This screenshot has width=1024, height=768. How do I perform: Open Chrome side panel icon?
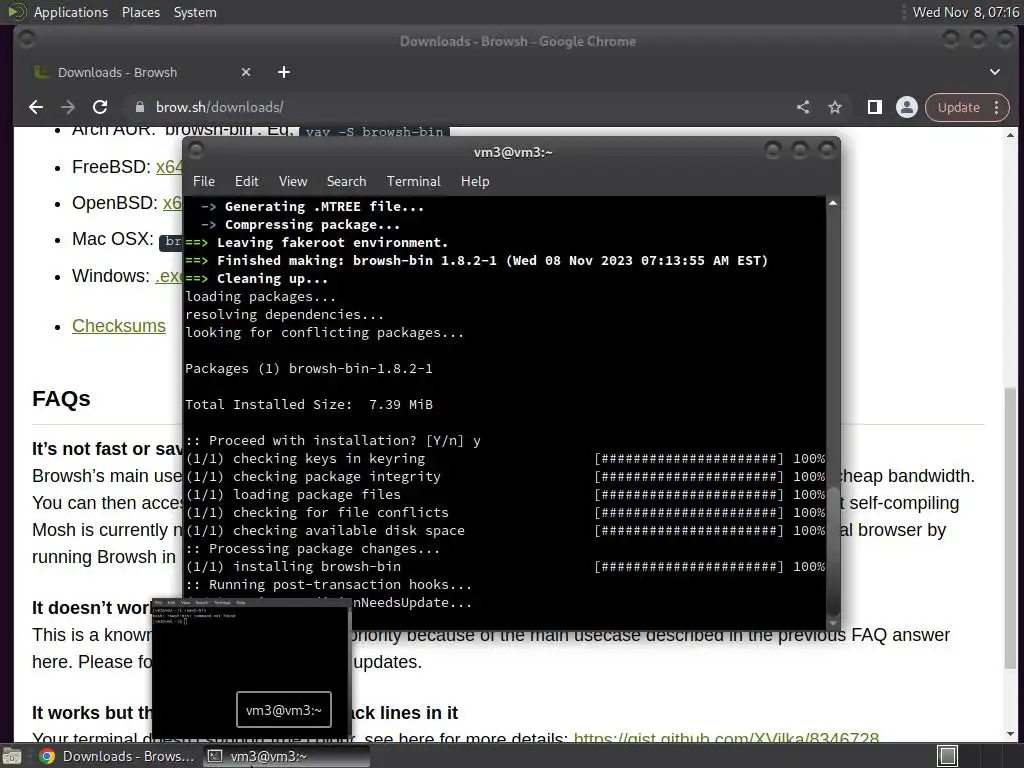pos(875,107)
